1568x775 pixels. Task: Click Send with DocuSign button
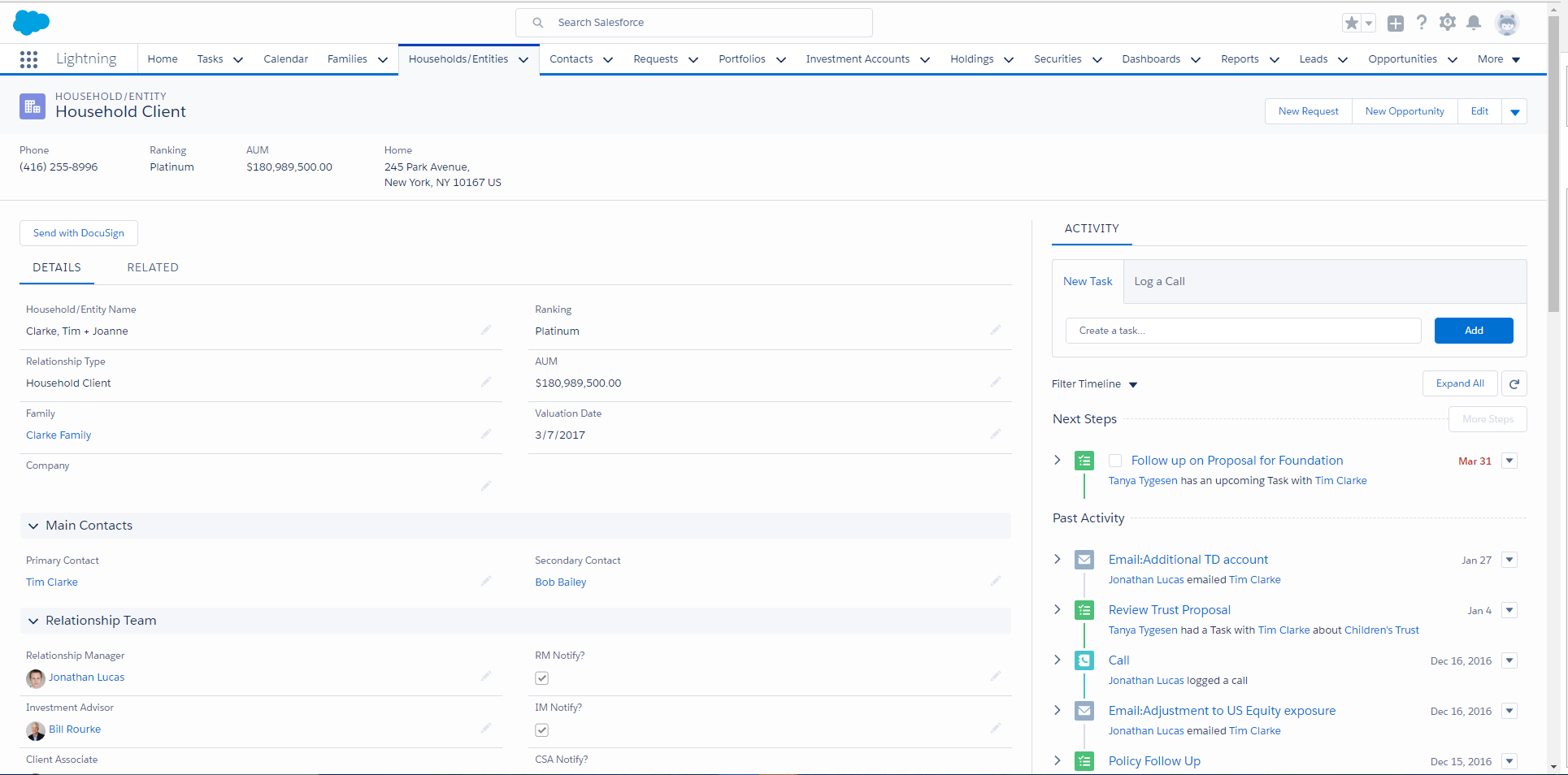point(79,233)
